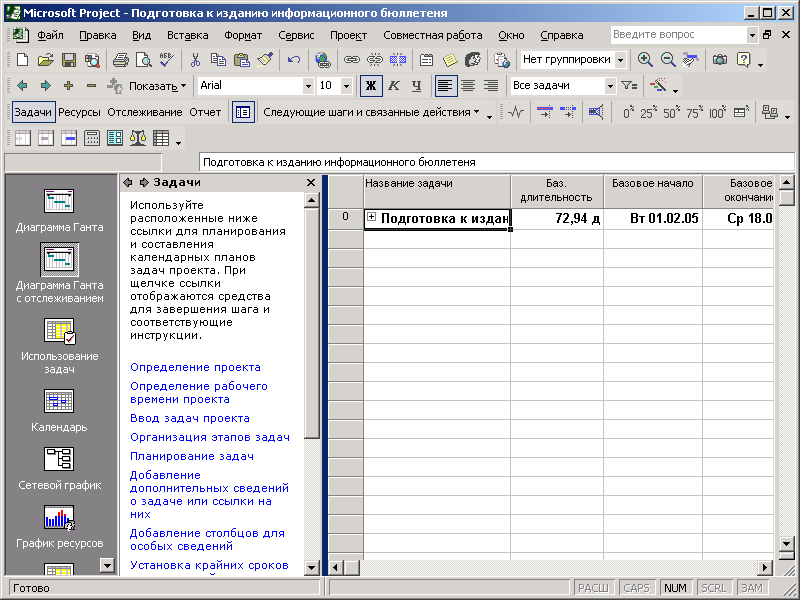Toggle align center

(468, 86)
